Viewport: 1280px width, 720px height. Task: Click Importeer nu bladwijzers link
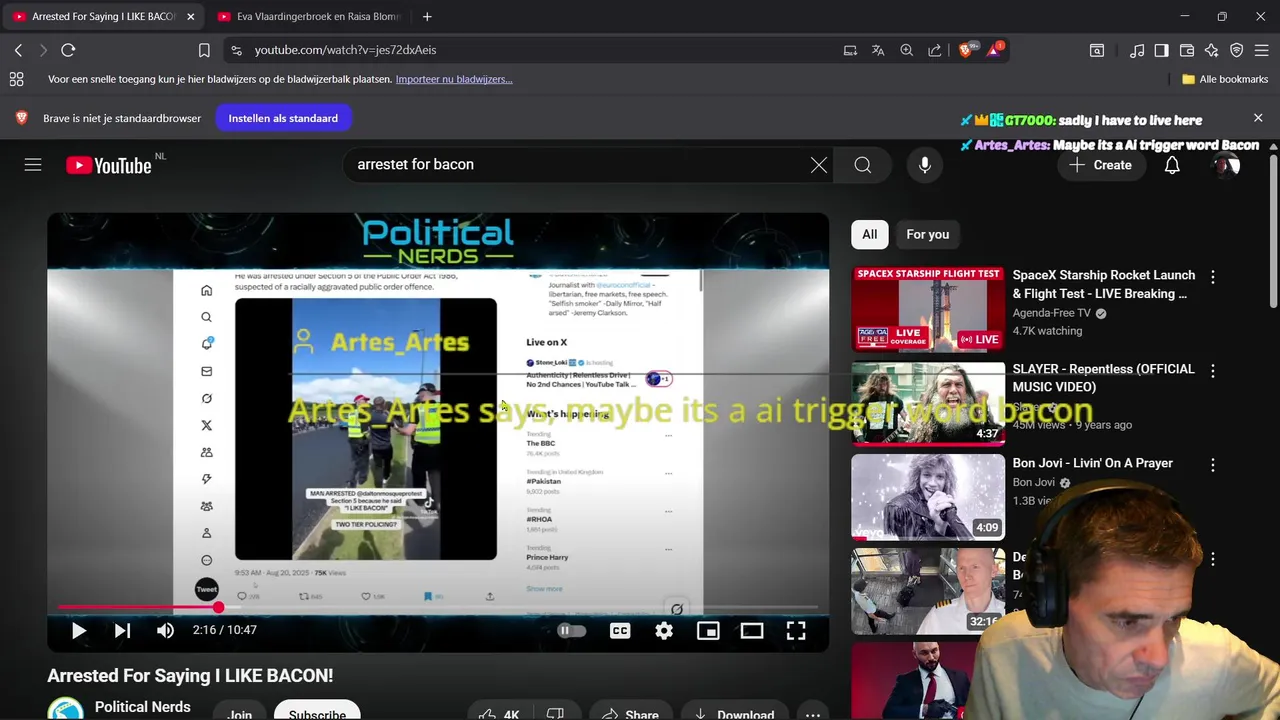tap(454, 79)
